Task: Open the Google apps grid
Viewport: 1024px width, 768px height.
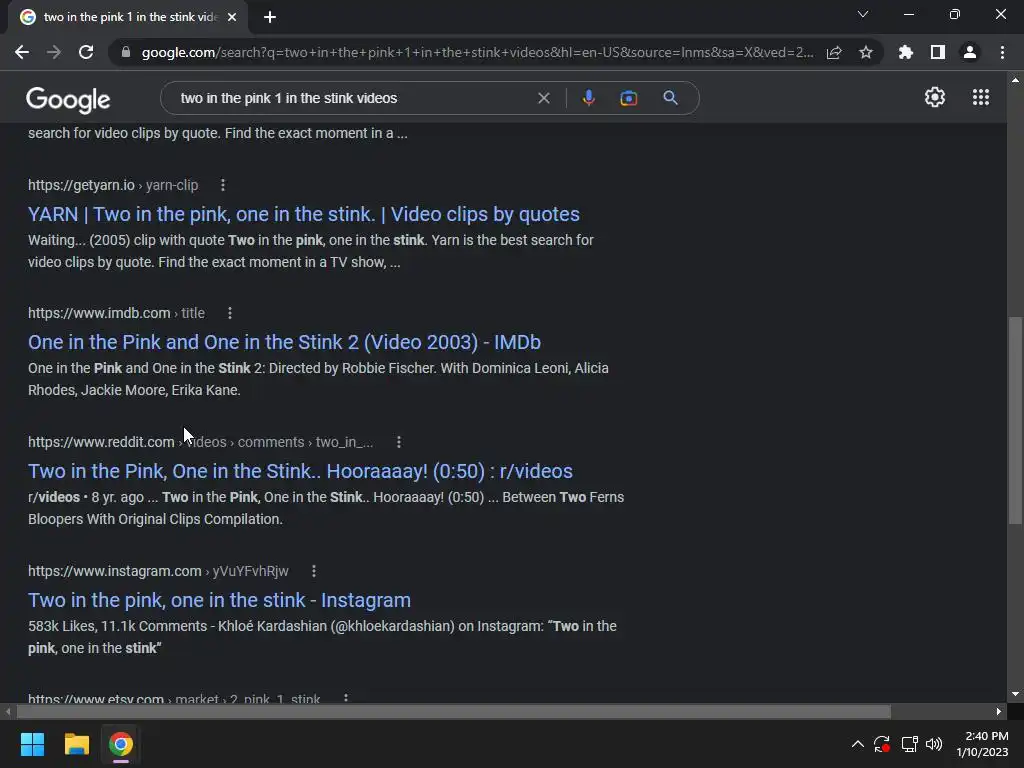Action: pos(981,97)
